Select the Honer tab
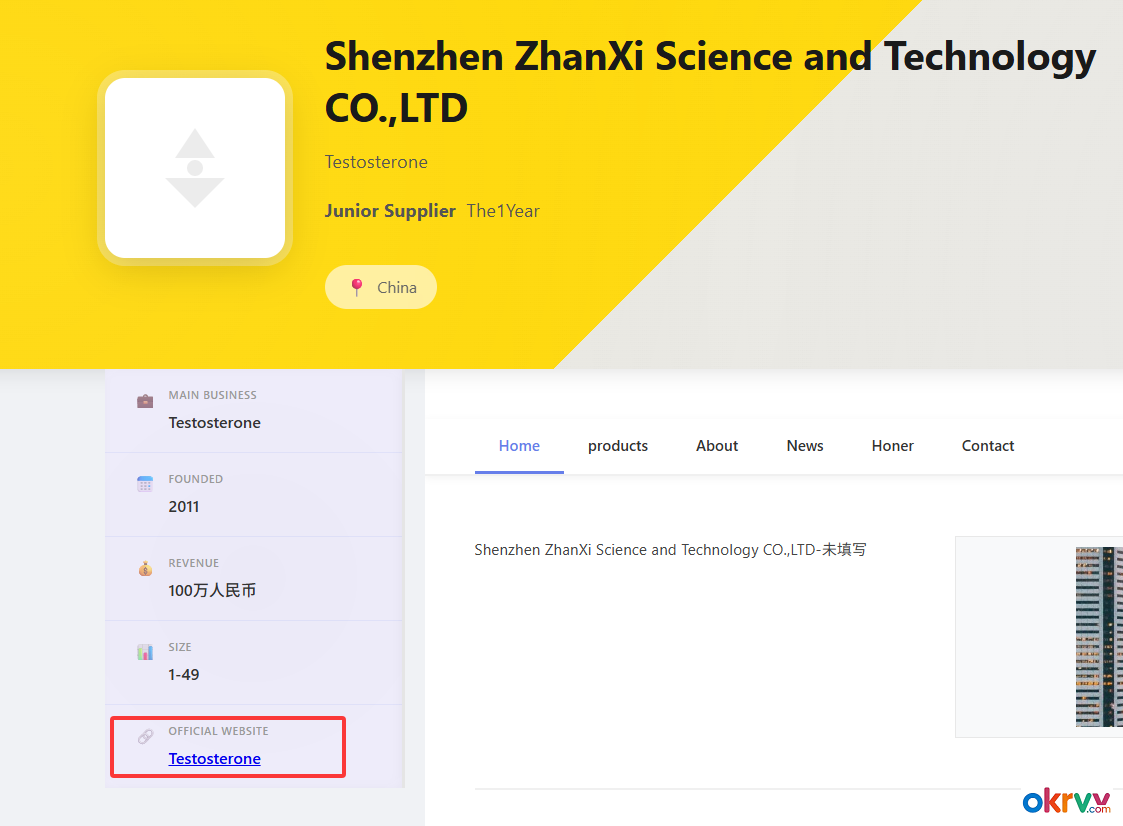 (x=893, y=446)
